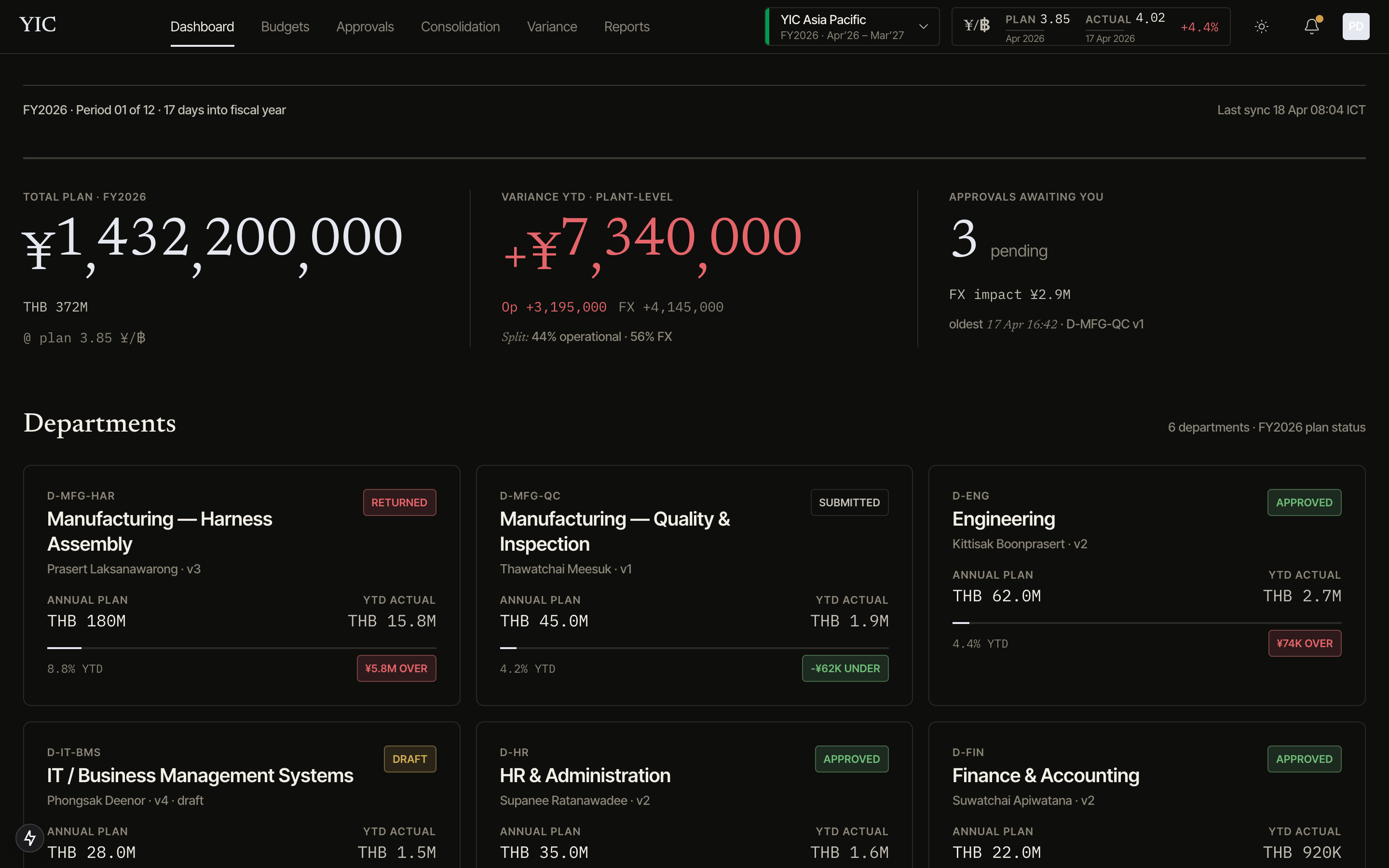The image size is (1389, 868).
Task: Open oldest approval D-MFG-QC v1
Action: tap(1105, 324)
